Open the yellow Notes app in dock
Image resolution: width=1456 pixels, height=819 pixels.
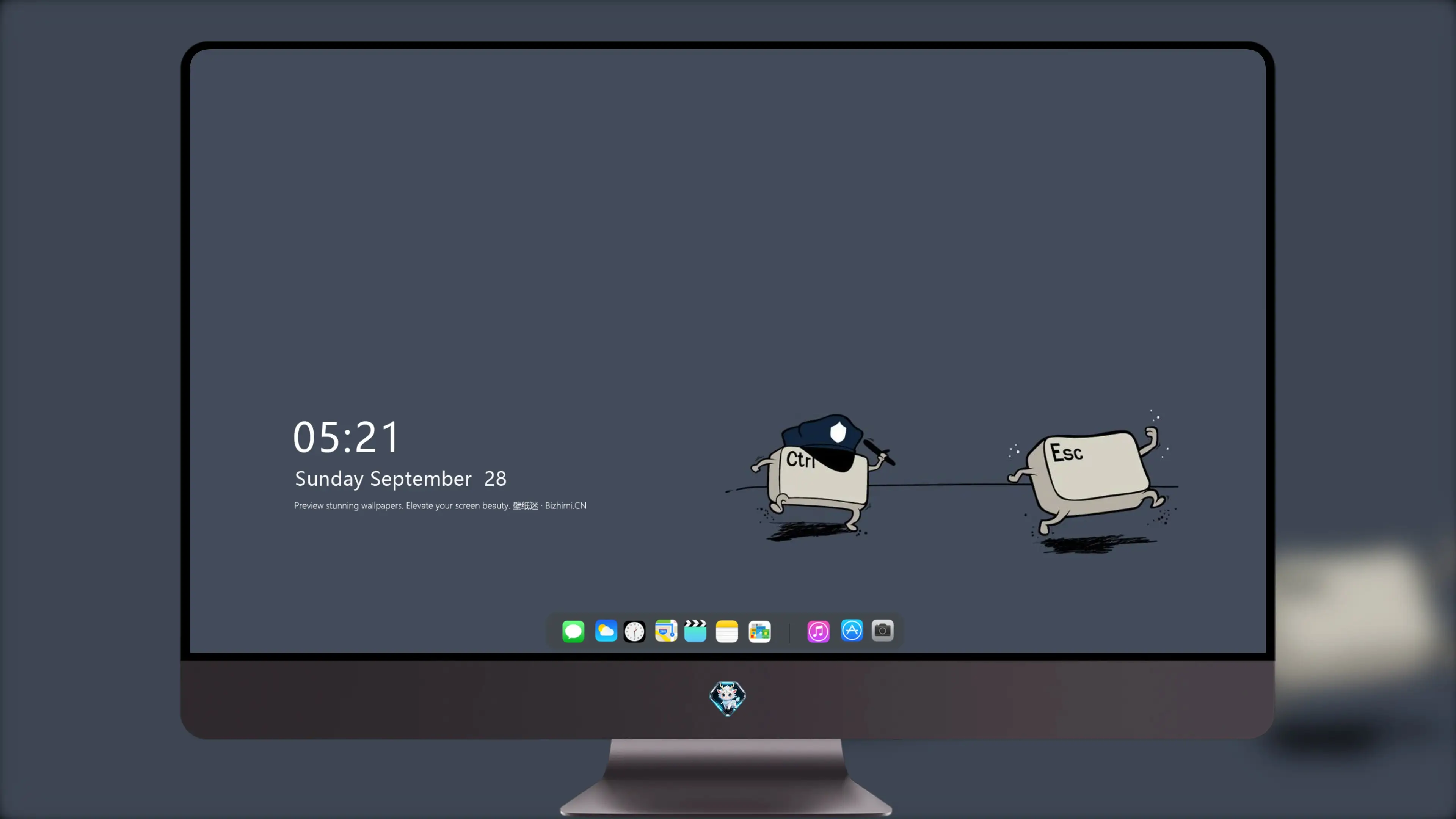point(727,631)
